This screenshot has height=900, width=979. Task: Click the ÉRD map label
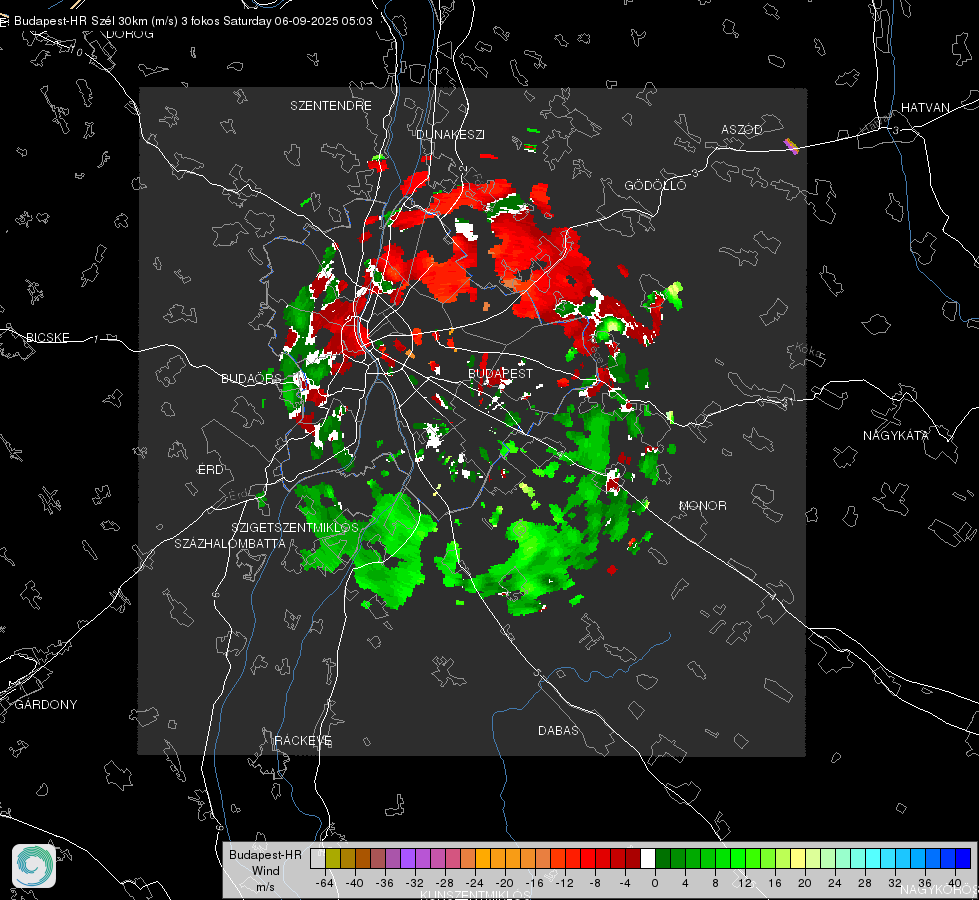pyautogui.click(x=210, y=470)
